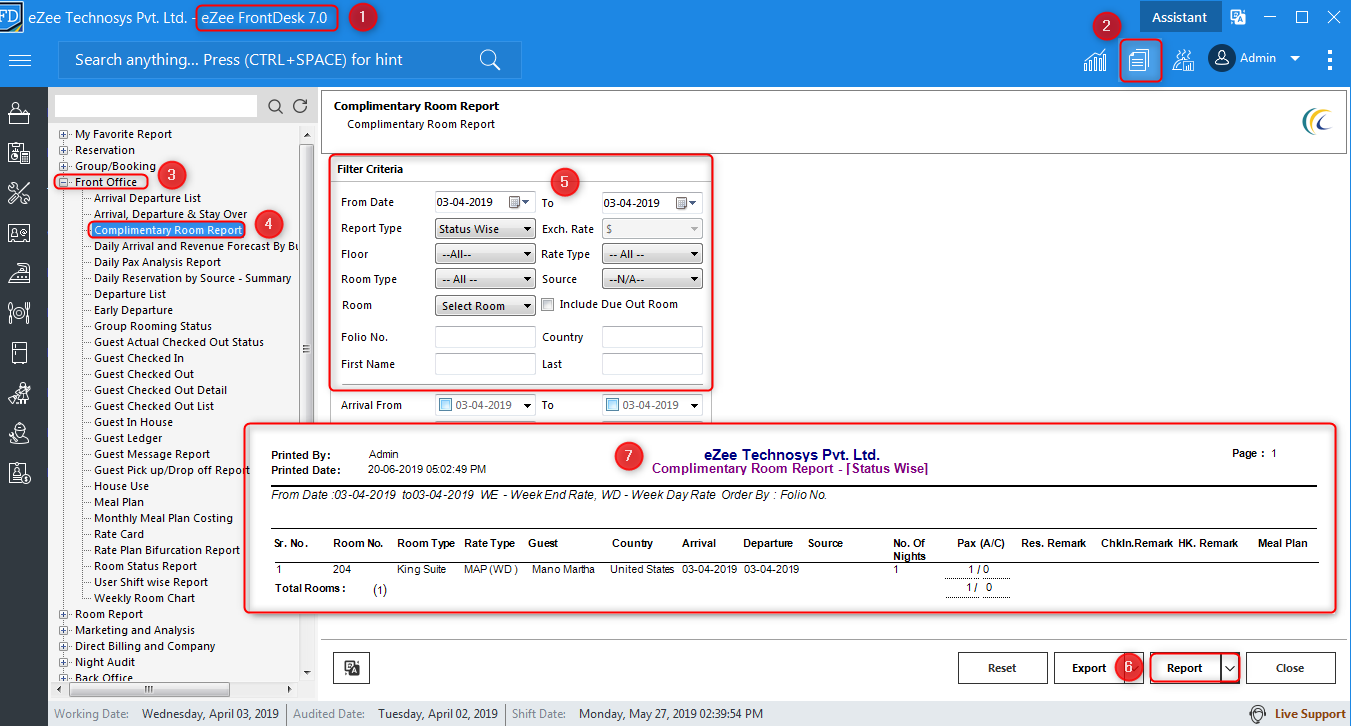Select Complimentary Room Report in tree
The width and height of the screenshot is (1351, 726).
pos(168,230)
